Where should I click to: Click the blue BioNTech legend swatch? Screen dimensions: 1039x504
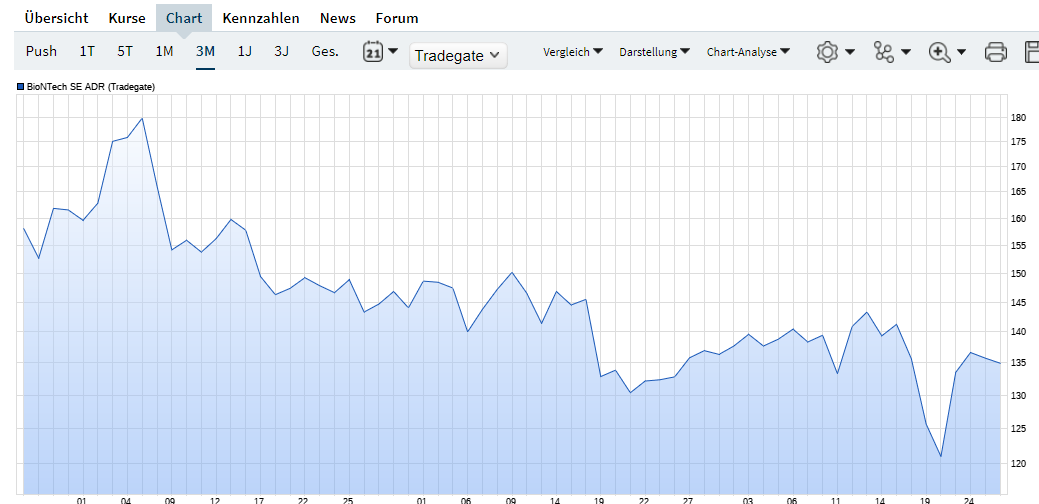click(21, 87)
